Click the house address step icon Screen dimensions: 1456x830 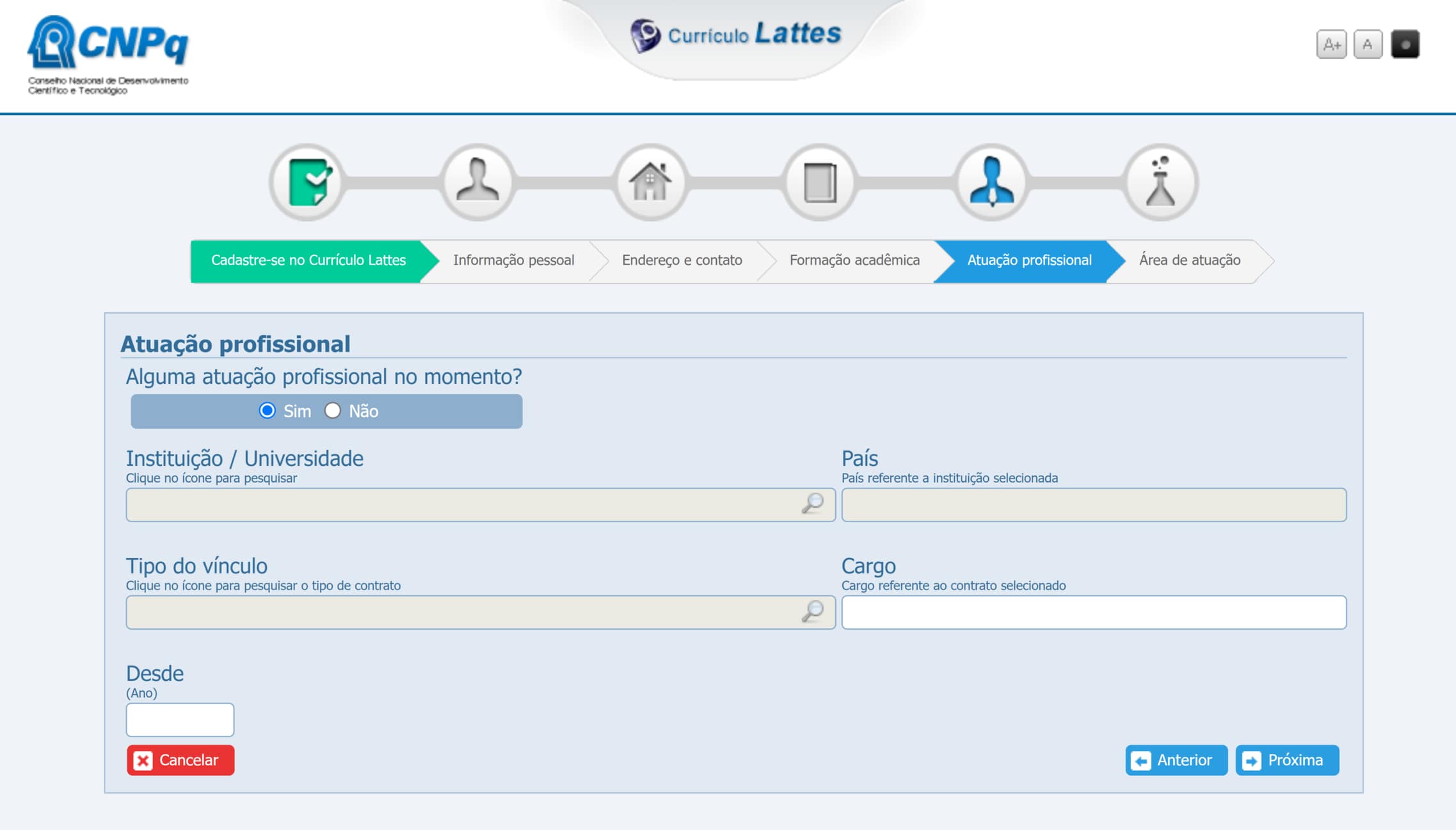click(x=650, y=182)
